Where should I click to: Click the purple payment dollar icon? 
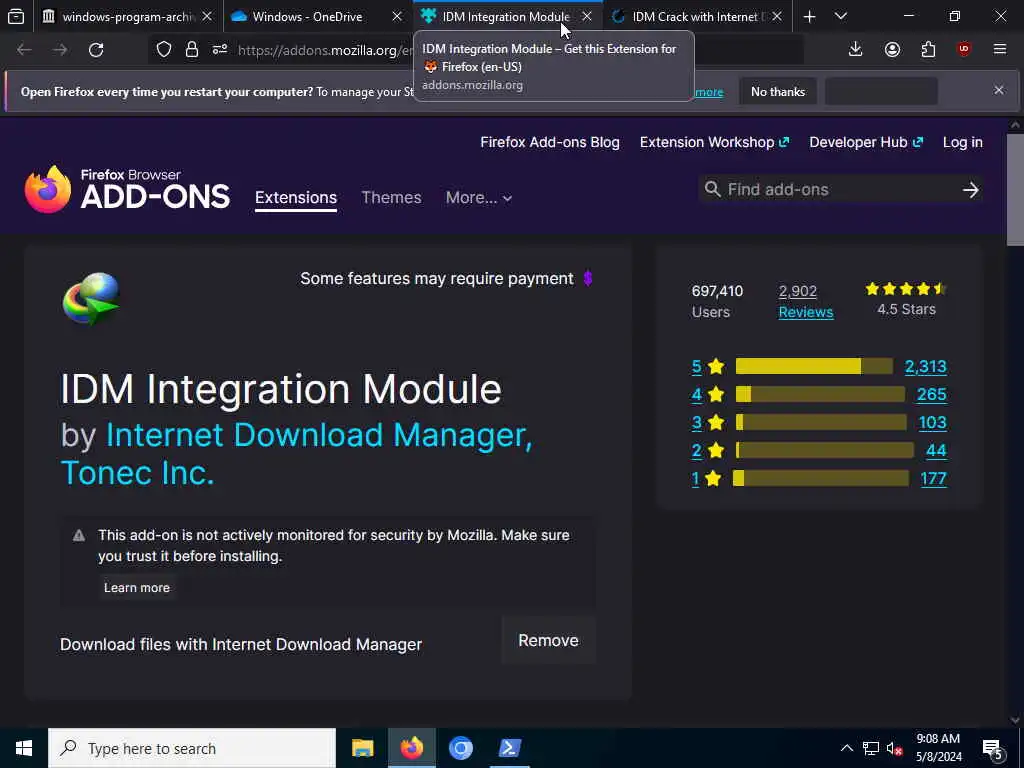tap(588, 279)
